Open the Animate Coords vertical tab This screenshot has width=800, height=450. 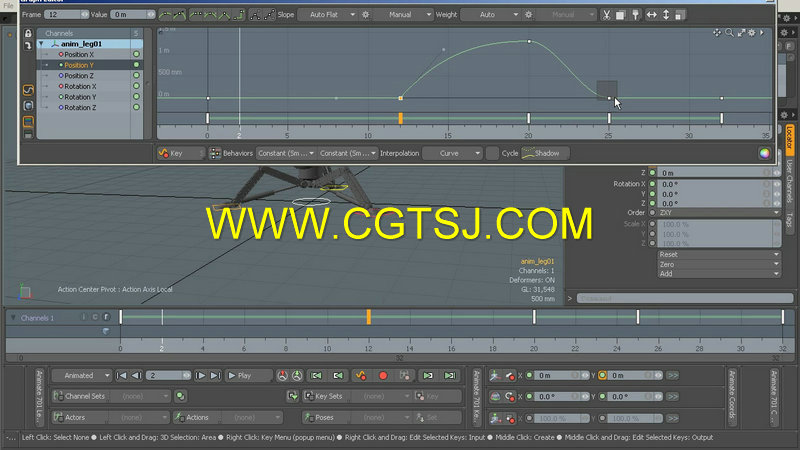tap(732, 397)
